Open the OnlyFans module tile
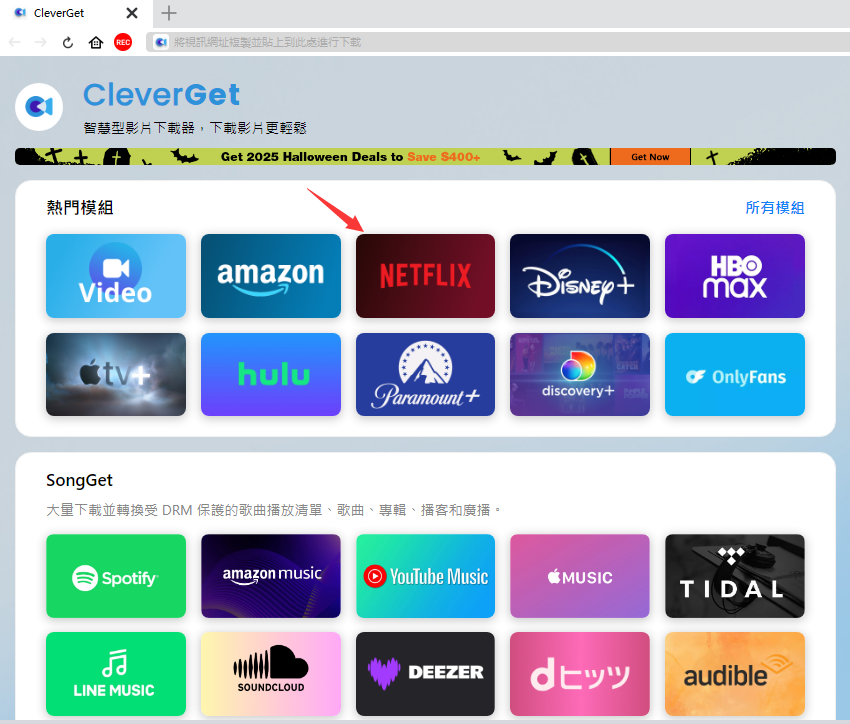This screenshot has width=850, height=724. point(735,374)
